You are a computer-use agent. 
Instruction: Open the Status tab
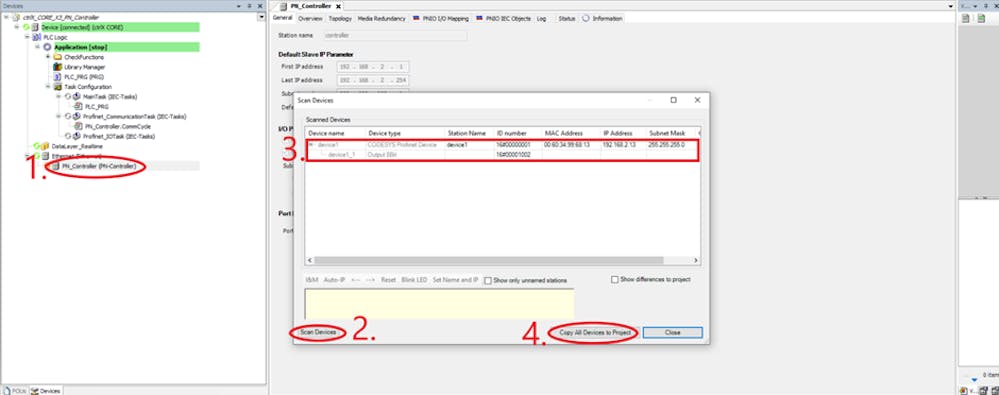[x=566, y=18]
